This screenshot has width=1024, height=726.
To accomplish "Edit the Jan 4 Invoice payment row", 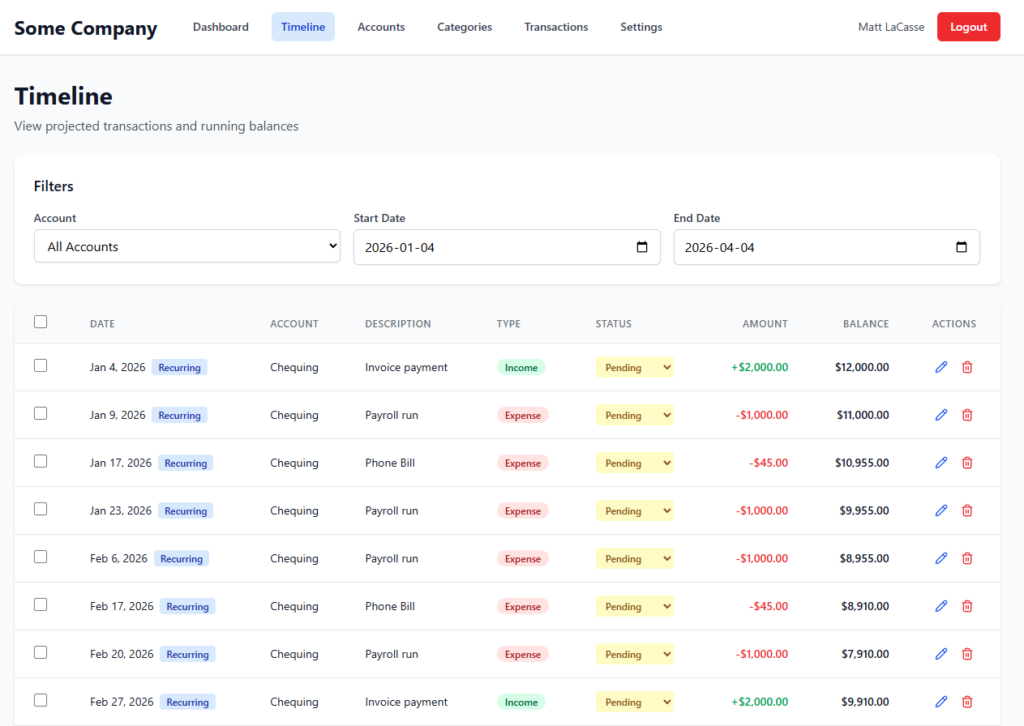I will point(941,367).
